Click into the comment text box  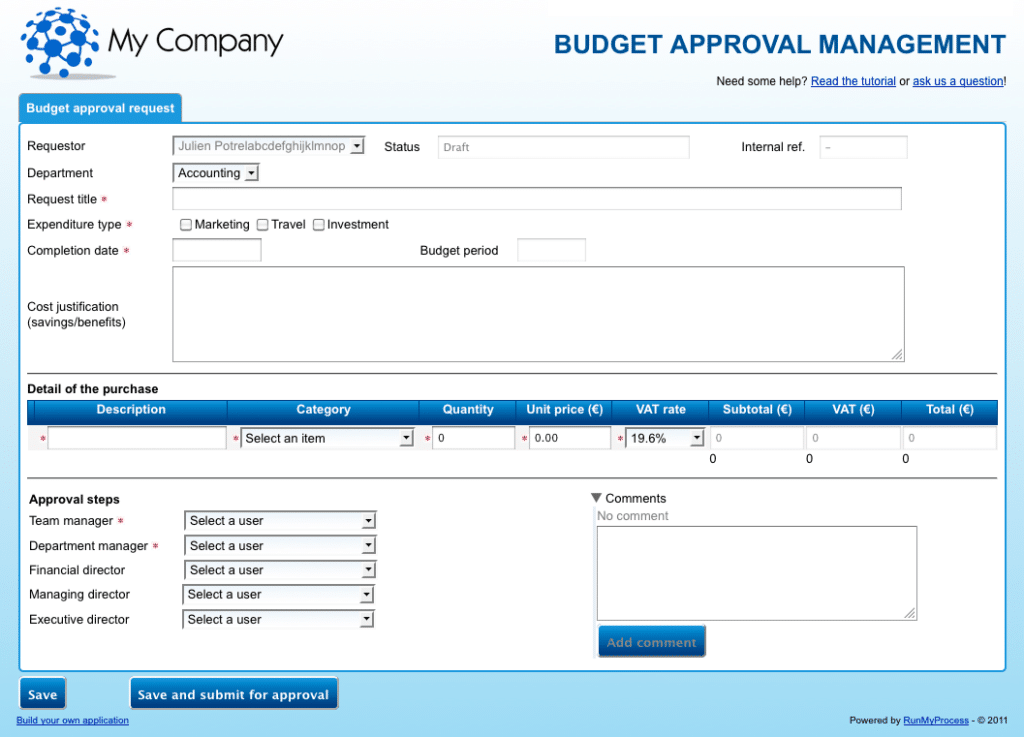point(757,573)
